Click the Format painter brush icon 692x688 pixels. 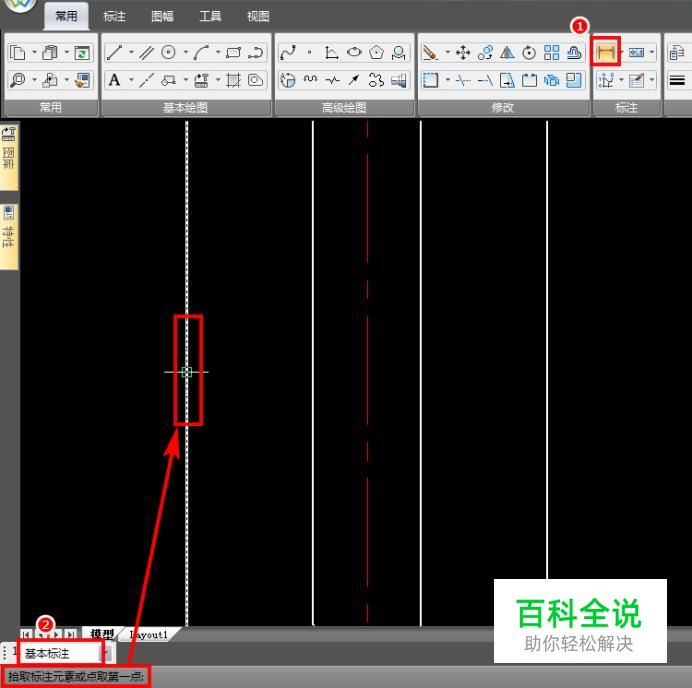(82, 80)
